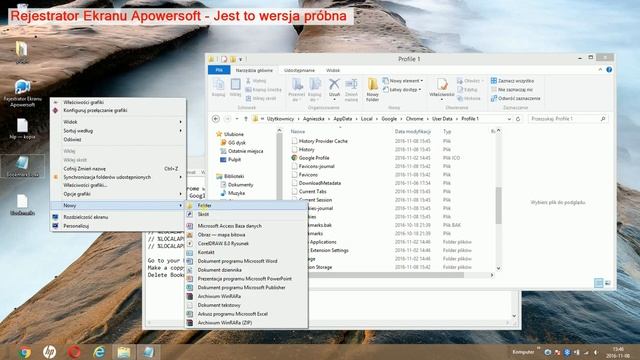Select the Google Profile file
The width and height of the screenshot is (640, 360).
coord(313,158)
